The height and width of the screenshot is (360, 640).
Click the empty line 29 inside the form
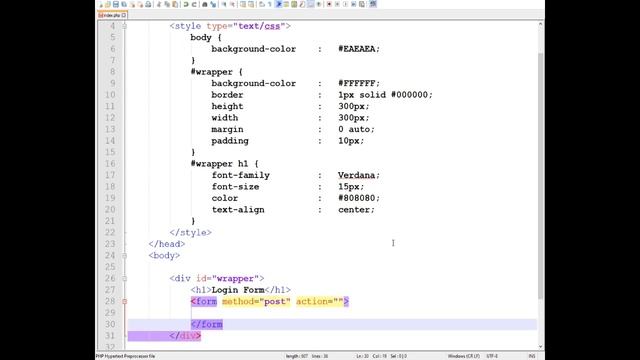[x=331, y=313]
